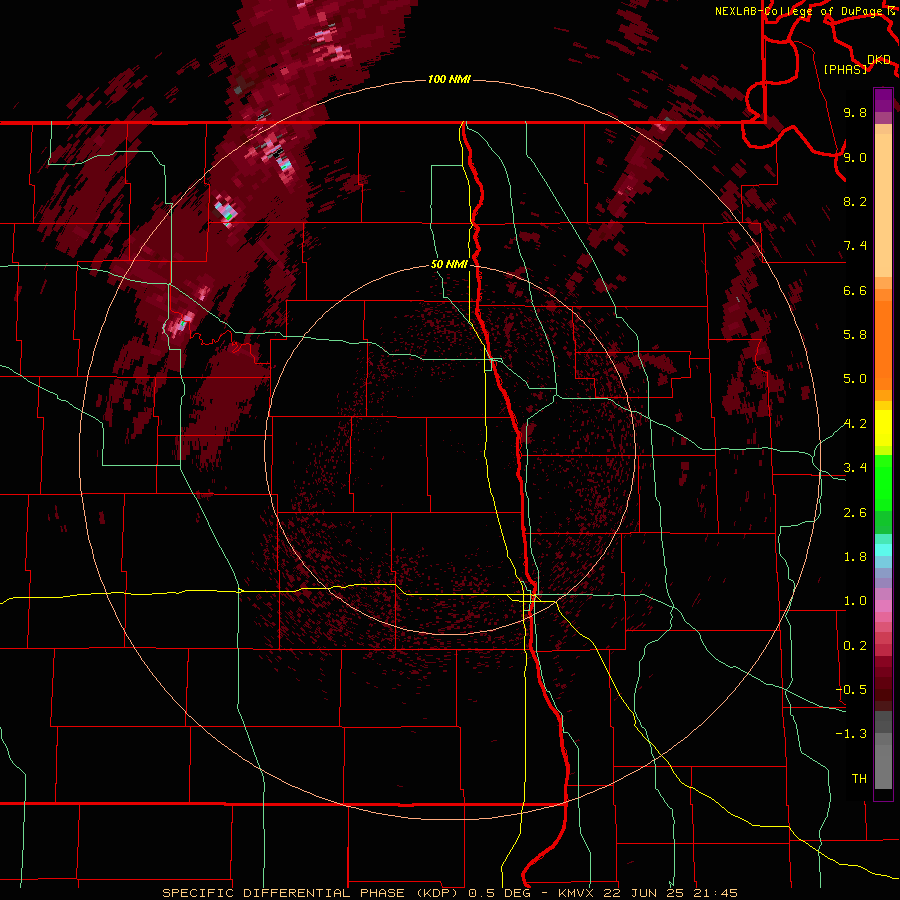
Task: Click the TH threshold label on scale
Action: tap(859, 779)
